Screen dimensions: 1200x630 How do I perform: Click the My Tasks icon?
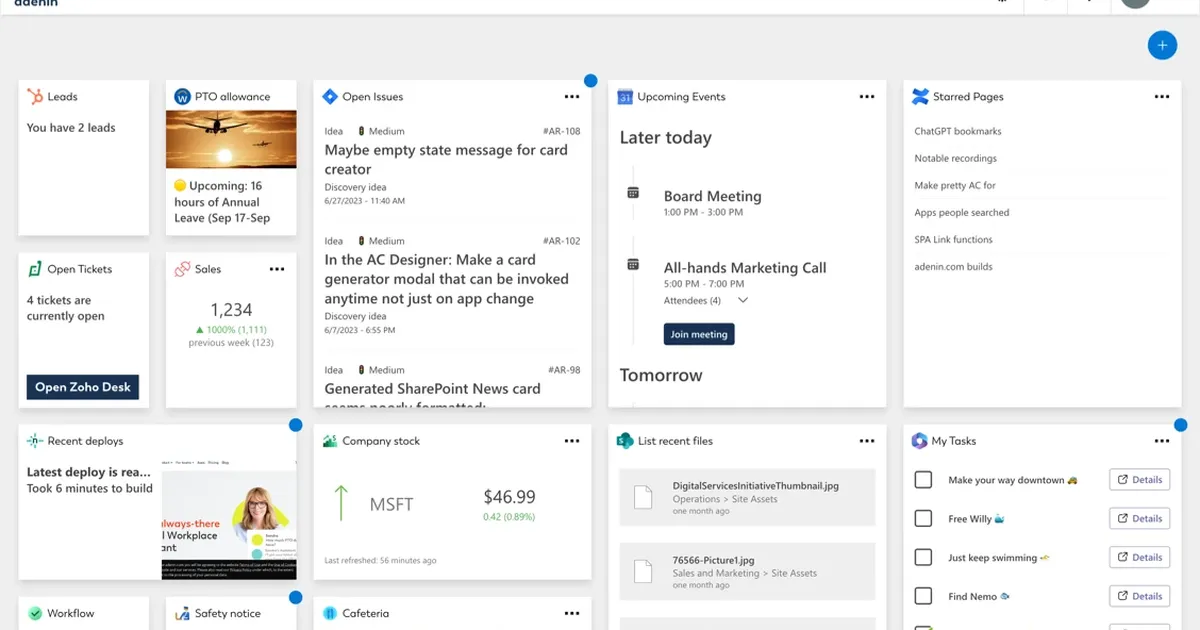click(x=920, y=440)
